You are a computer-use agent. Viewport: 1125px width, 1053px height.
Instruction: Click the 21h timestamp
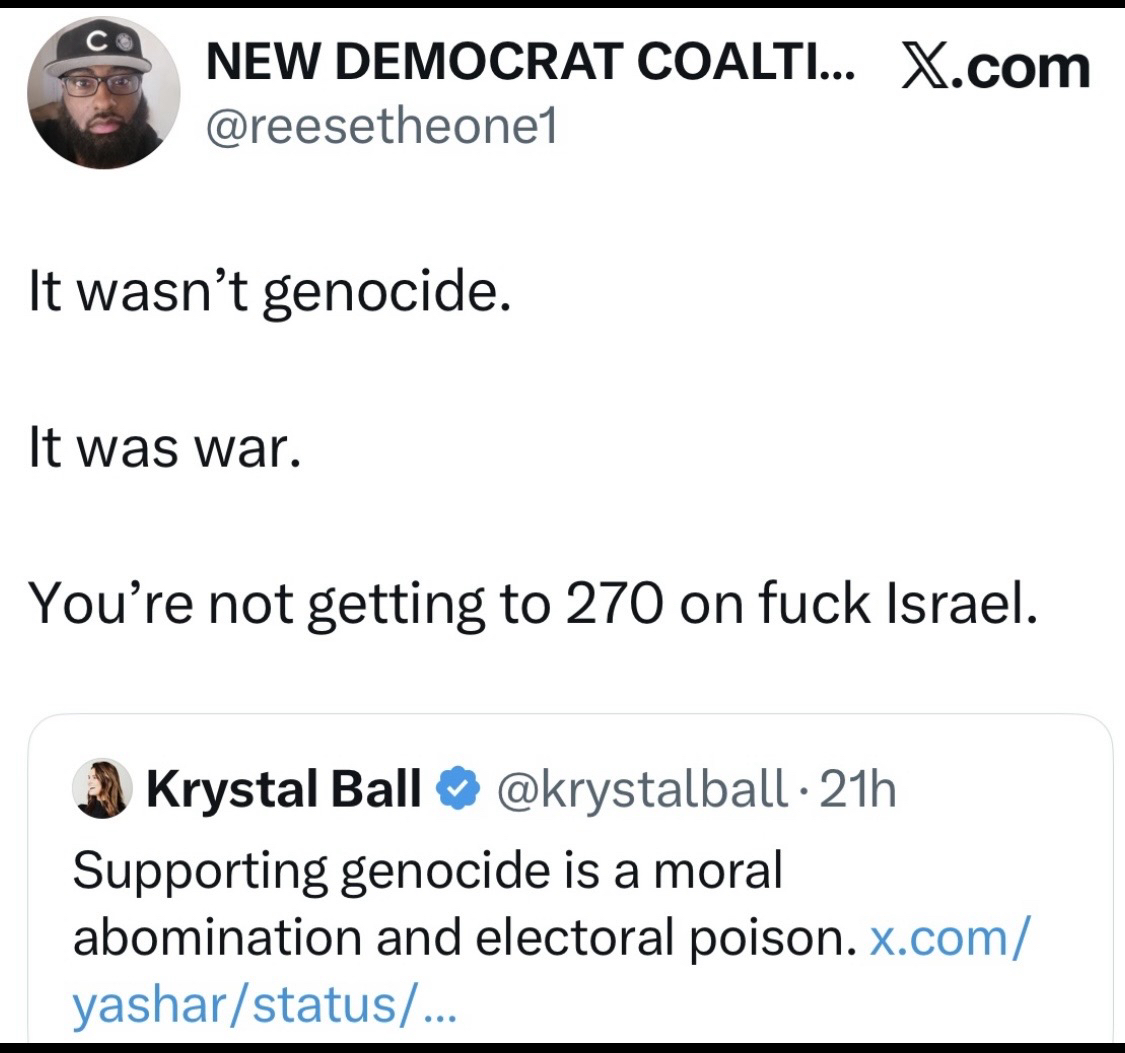click(859, 790)
